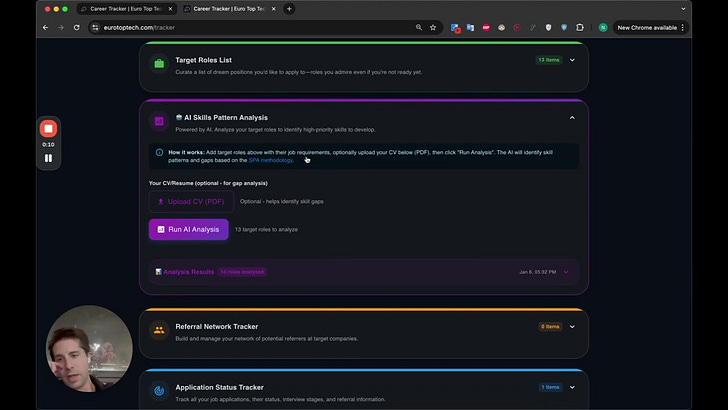The width and height of the screenshot is (728, 410).
Task: Click the Target Roles List heading
Action: pyautogui.click(x=203, y=60)
